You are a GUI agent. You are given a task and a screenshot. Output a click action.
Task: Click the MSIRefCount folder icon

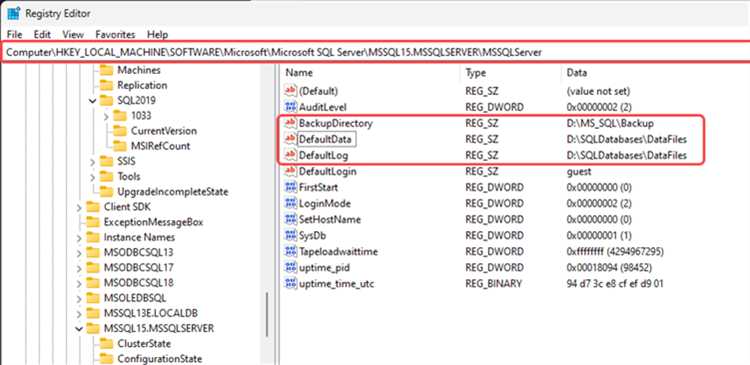tap(120, 146)
